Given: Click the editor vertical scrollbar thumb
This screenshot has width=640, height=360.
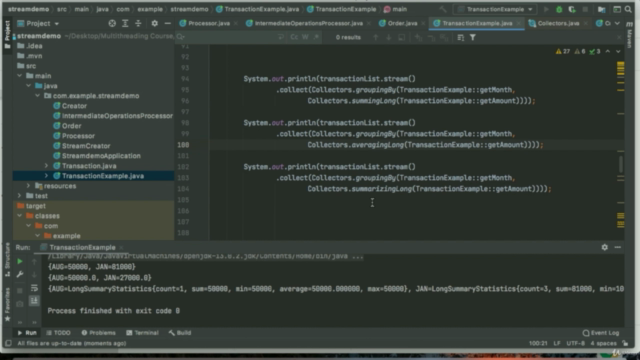Looking at the screenshot, I should (621, 164).
